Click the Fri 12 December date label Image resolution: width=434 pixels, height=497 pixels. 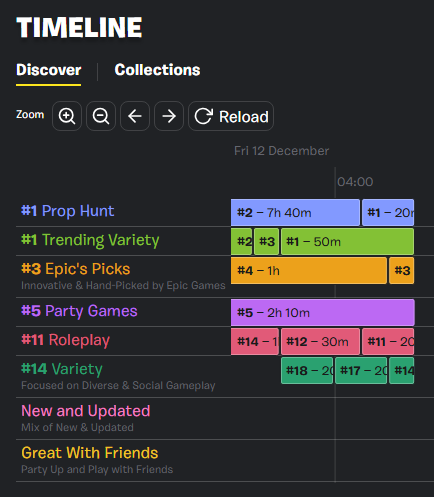coord(281,151)
